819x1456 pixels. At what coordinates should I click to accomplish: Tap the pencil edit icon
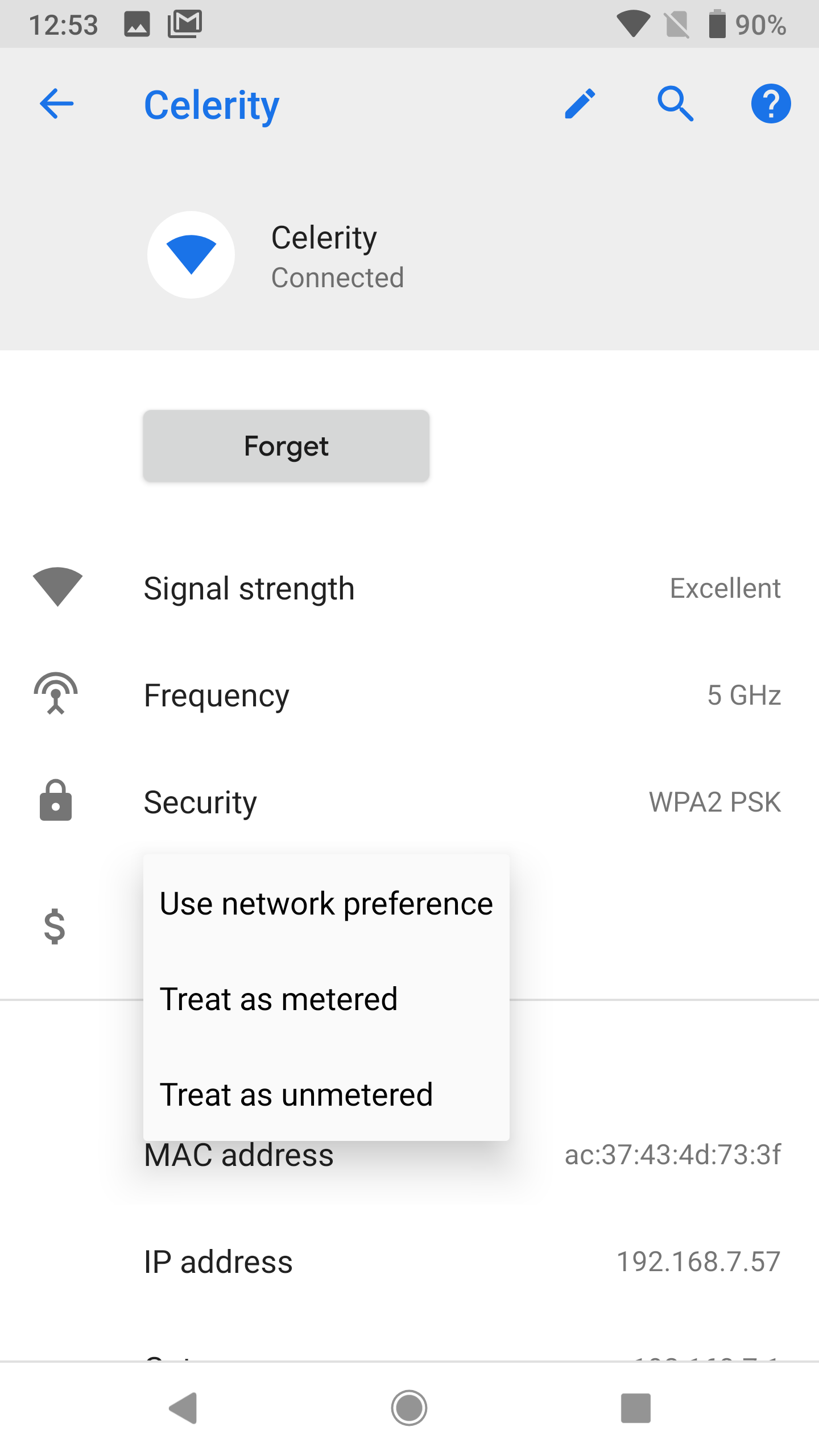pos(580,104)
